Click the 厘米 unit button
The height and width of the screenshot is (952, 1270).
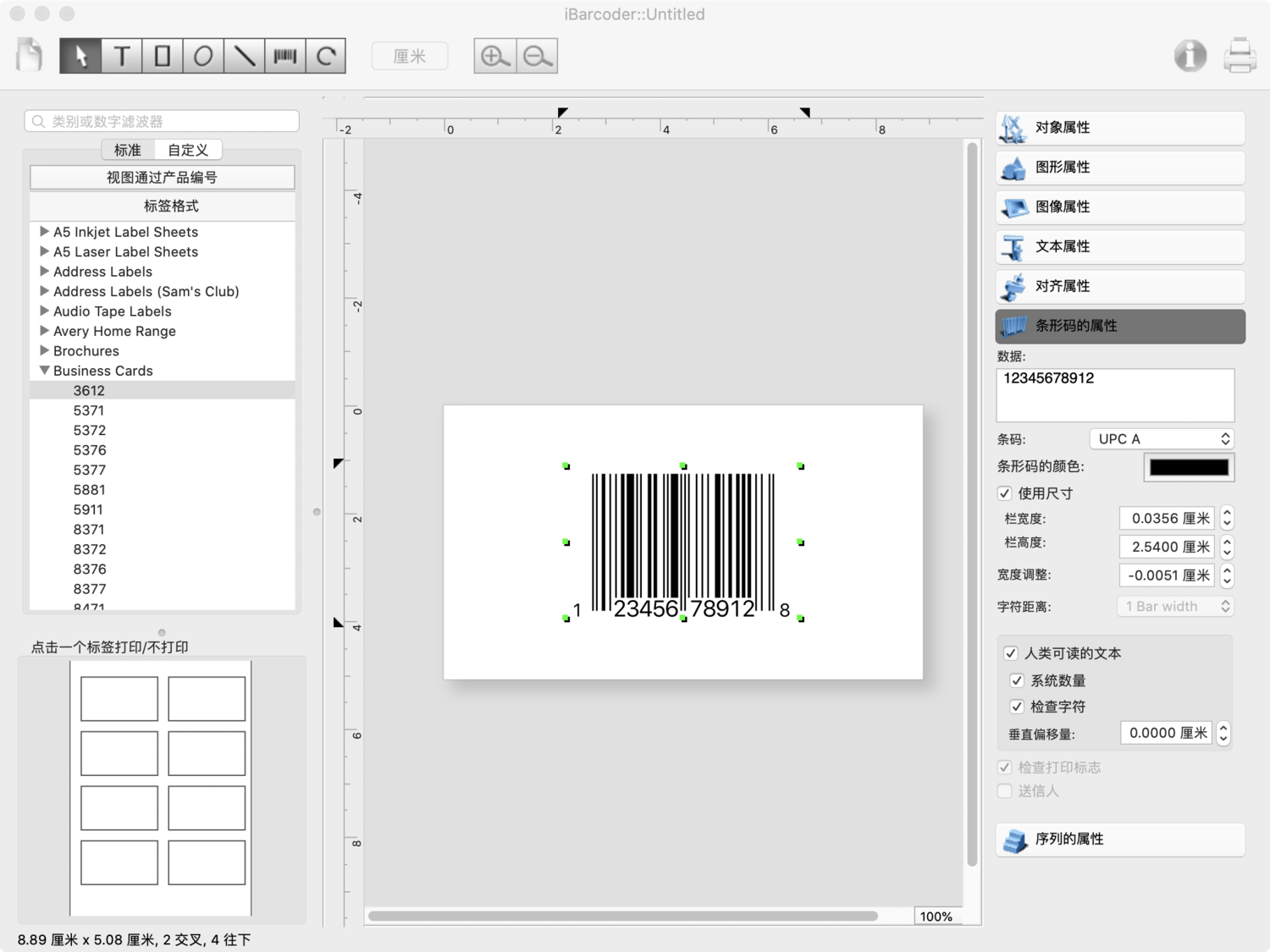(x=410, y=55)
